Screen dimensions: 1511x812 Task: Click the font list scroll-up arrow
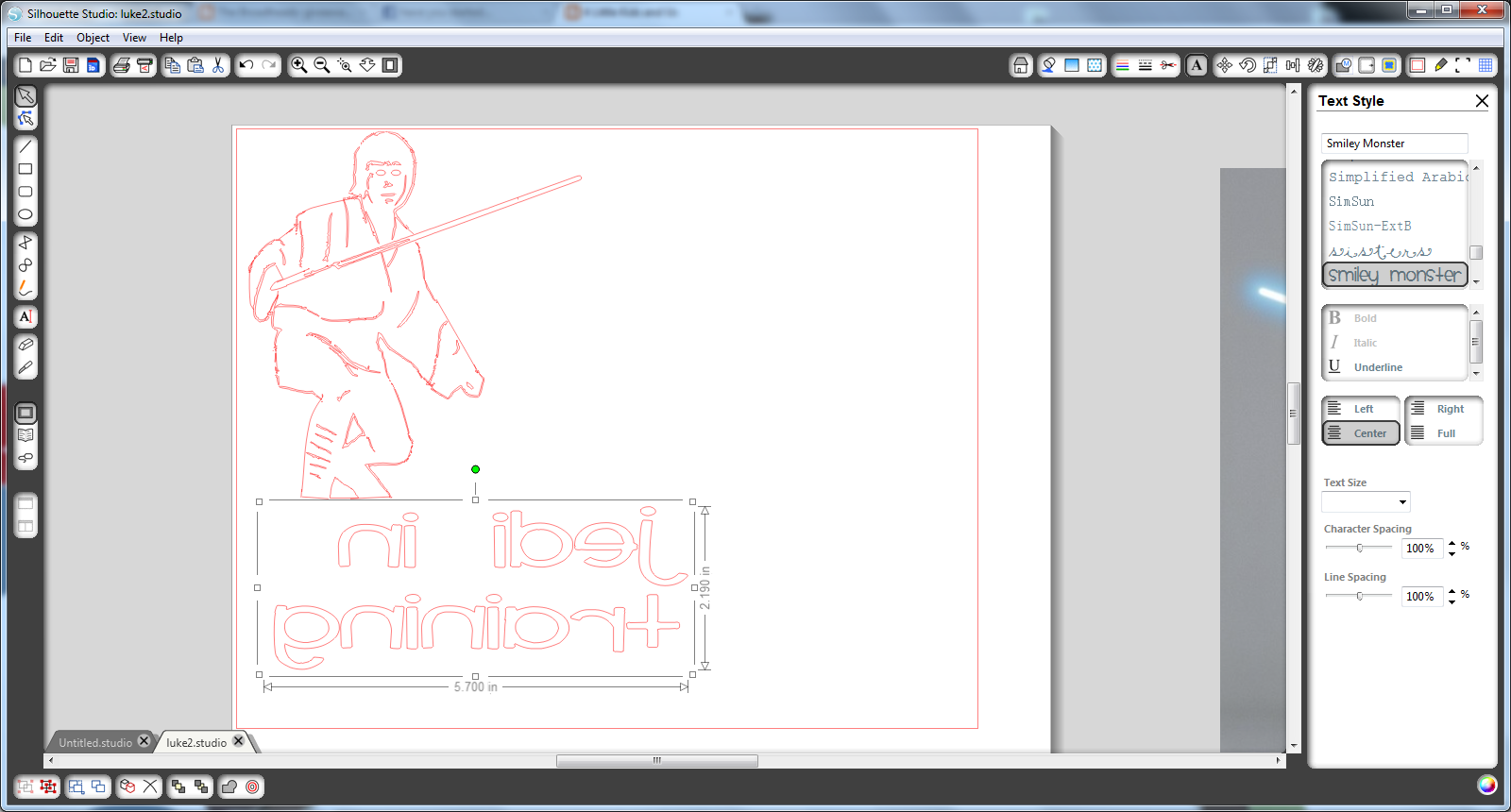pyautogui.click(x=1476, y=168)
